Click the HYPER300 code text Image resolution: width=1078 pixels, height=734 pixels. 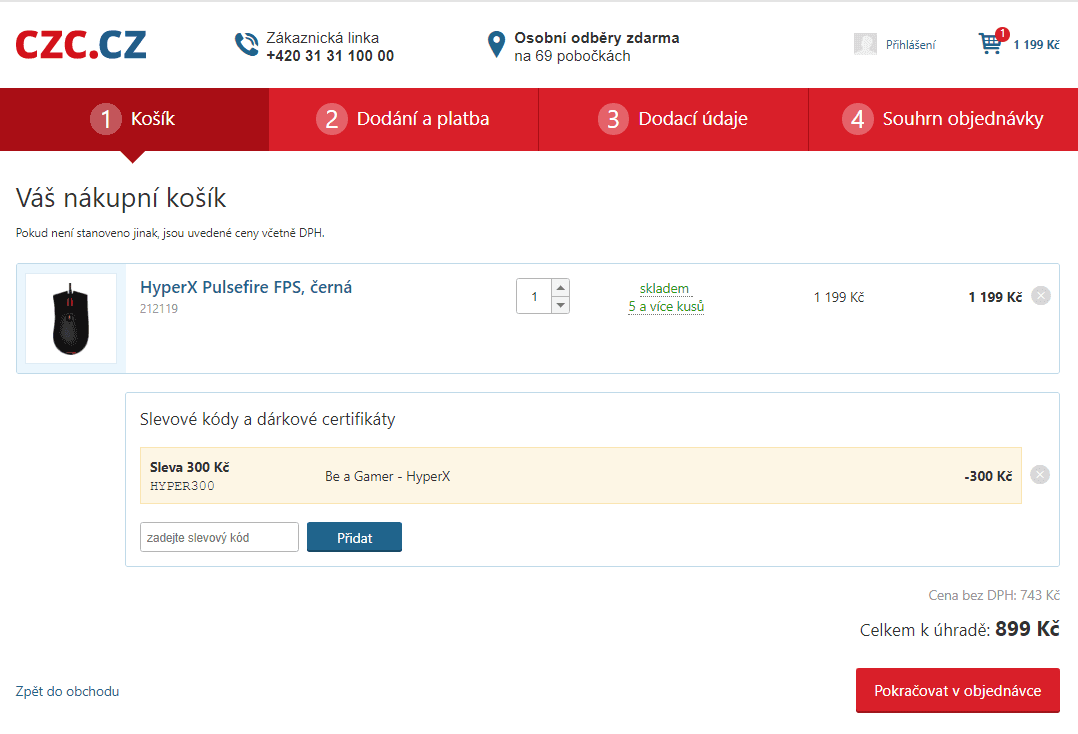point(182,486)
